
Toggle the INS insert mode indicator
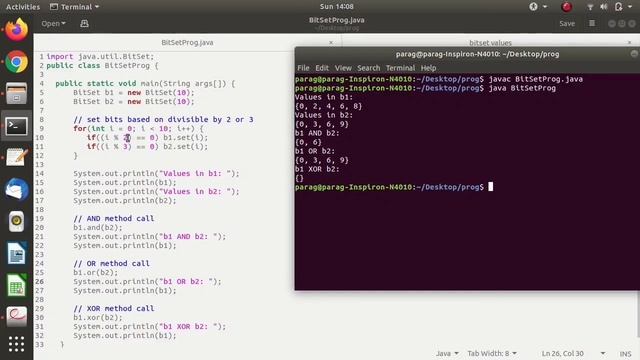[625, 353]
